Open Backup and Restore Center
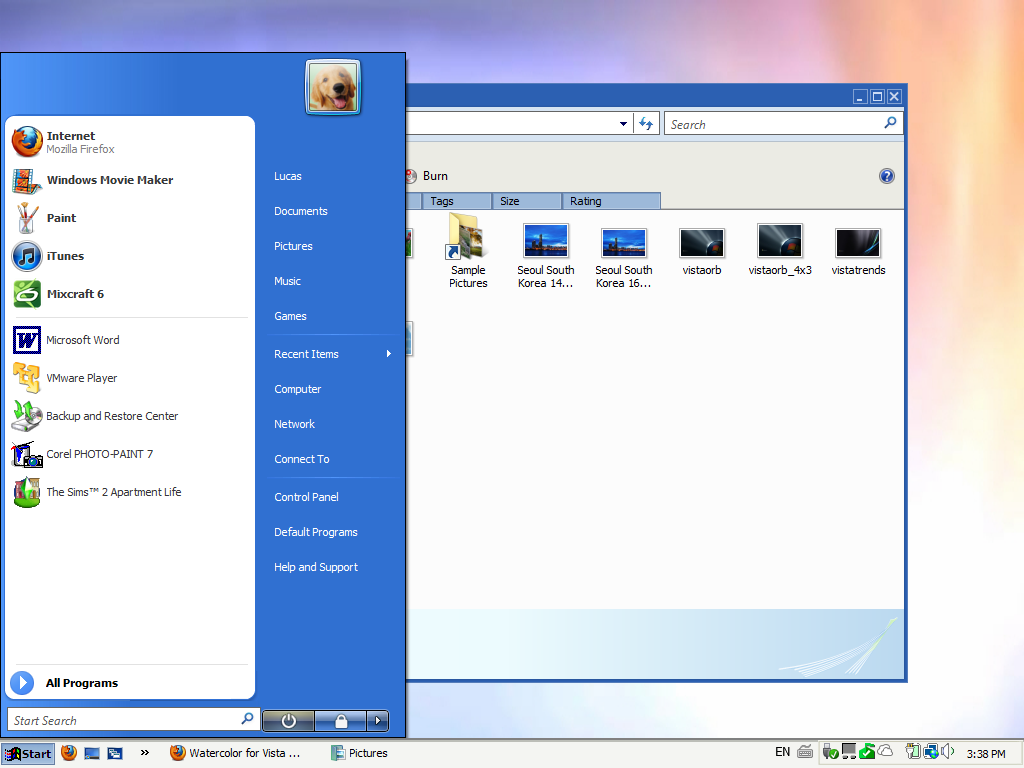This screenshot has height=768, width=1024. (x=129, y=416)
